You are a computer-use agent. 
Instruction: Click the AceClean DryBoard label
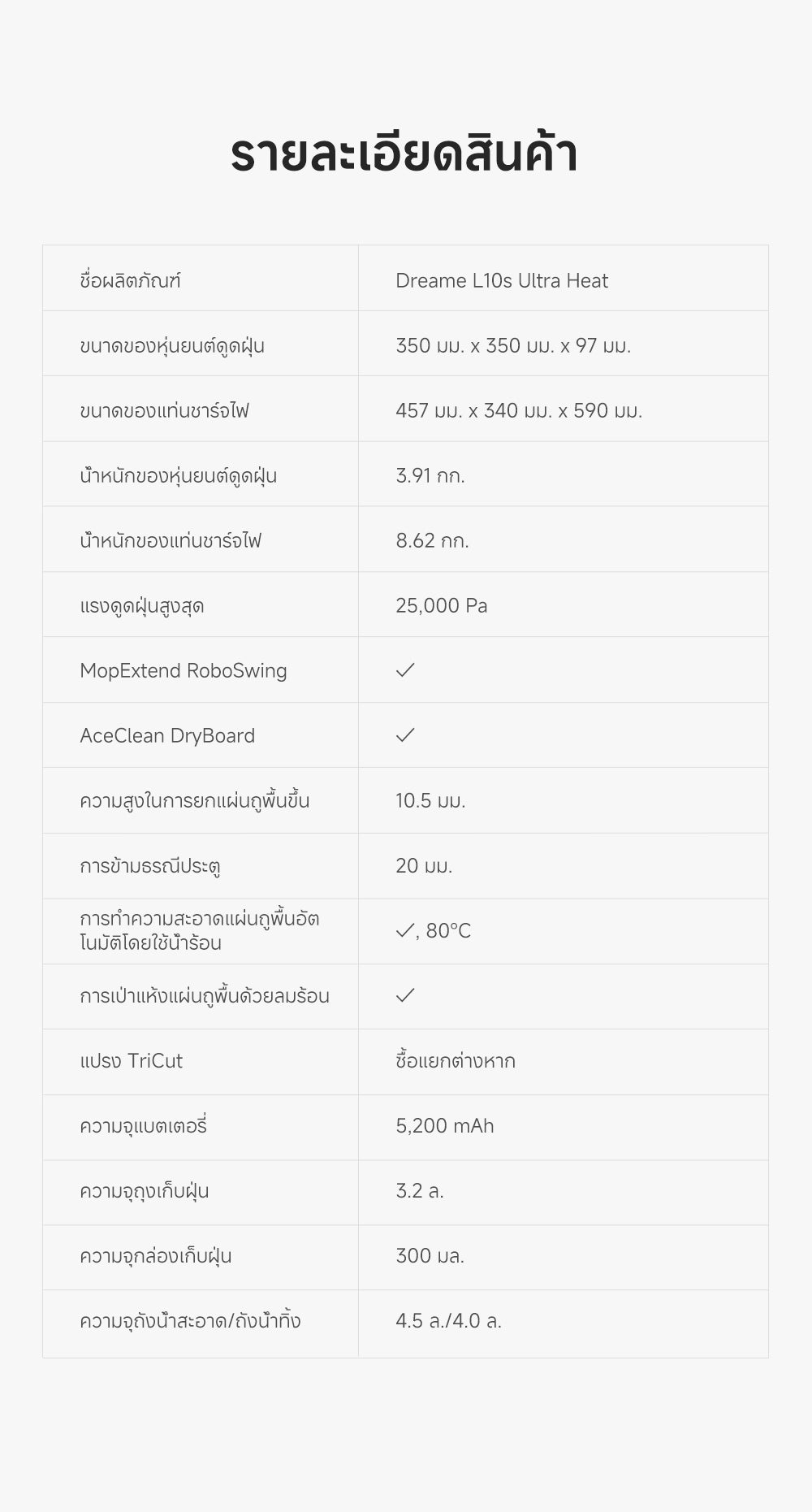pyautogui.click(x=167, y=736)
